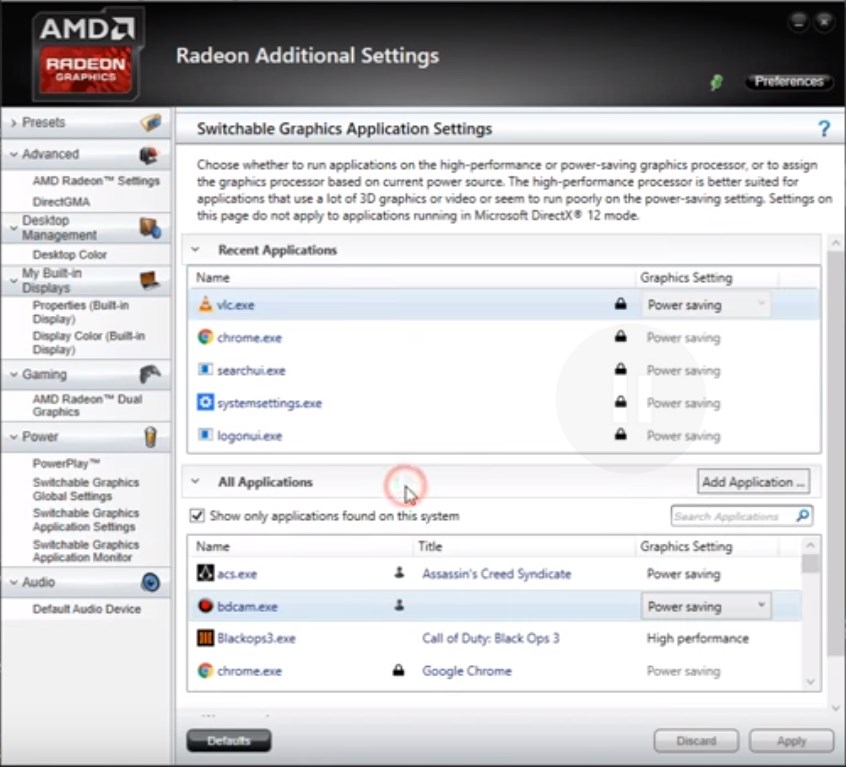Click the Blackops3.exe game icon

205,638
